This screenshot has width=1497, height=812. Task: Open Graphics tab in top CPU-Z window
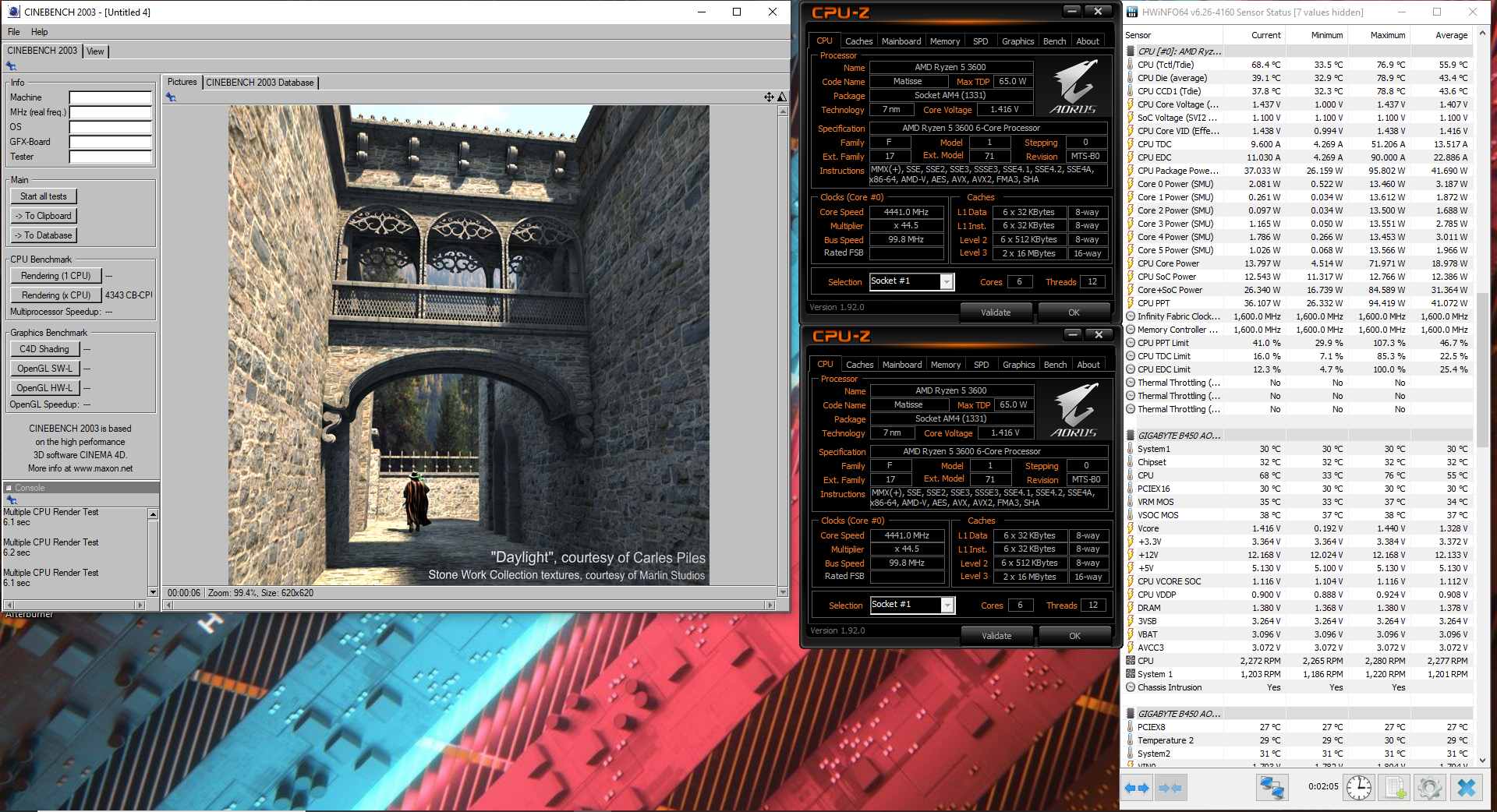1017,41
